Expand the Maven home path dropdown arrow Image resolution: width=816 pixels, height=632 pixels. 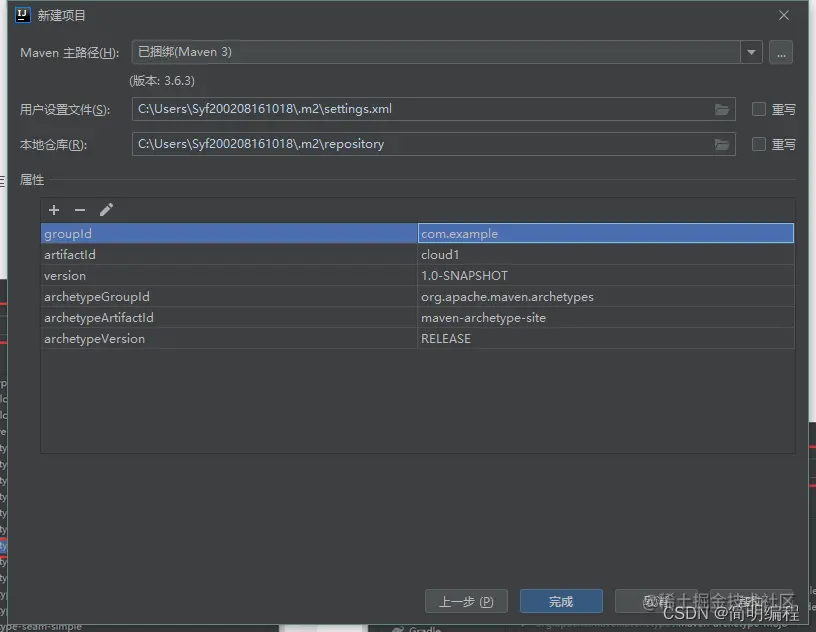click(751, 52)
